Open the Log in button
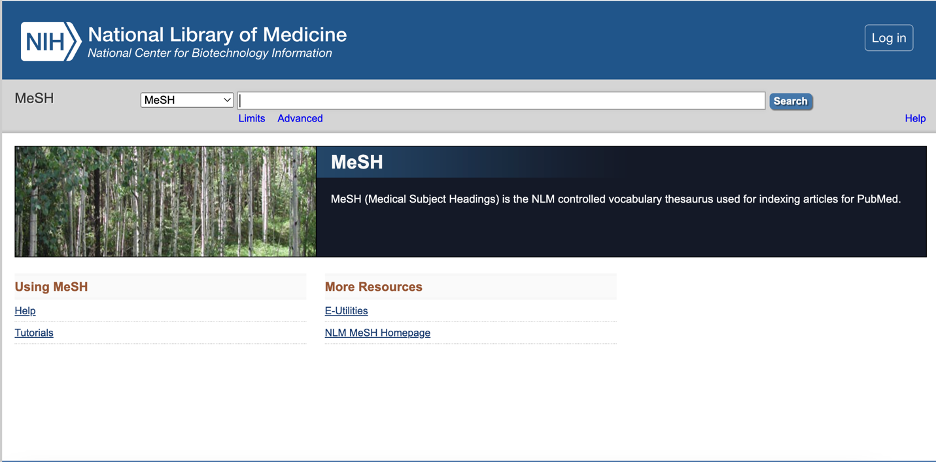 [x=889, y=38]
